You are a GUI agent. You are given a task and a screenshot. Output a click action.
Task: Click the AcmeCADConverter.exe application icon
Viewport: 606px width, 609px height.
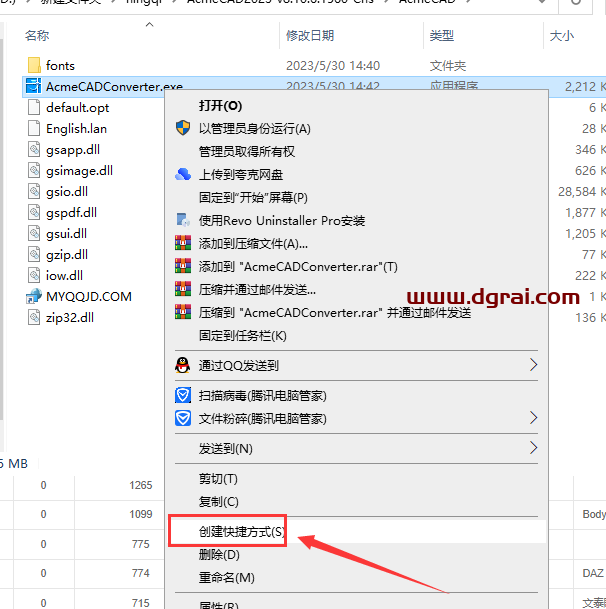click(33, 86)
